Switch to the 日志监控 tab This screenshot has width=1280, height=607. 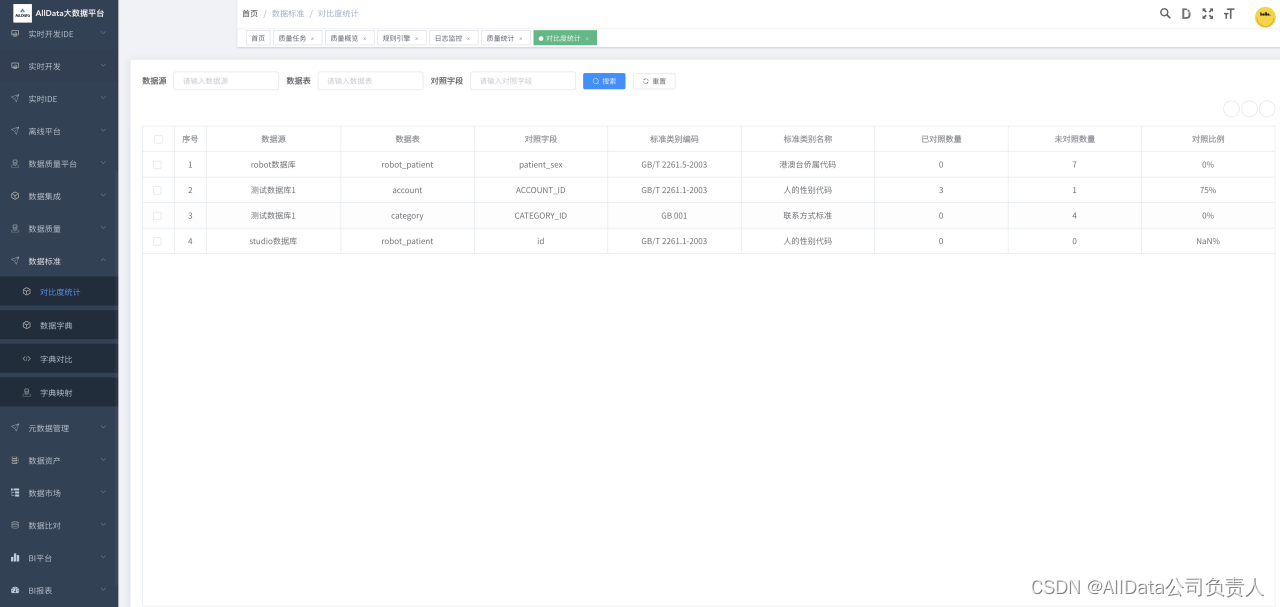pyautogui.click(x=453, y=38)
